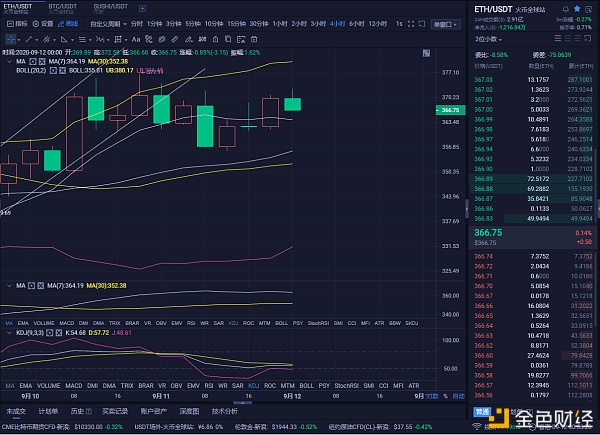Image resolution: width=600 pixels, height=435 pixels.
Task: Select the Aa text annotation tool
Action: pyautogui.click(x=136, y=39)
